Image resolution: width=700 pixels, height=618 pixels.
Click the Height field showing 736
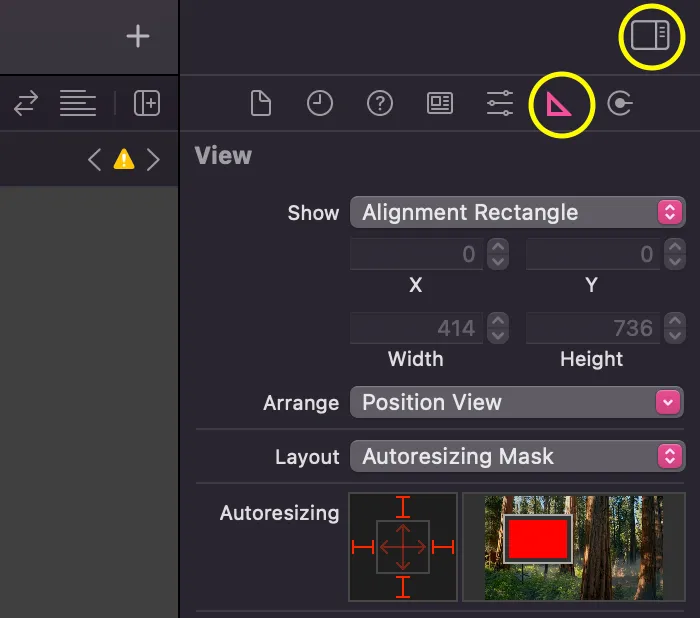[x=592, y=328]
